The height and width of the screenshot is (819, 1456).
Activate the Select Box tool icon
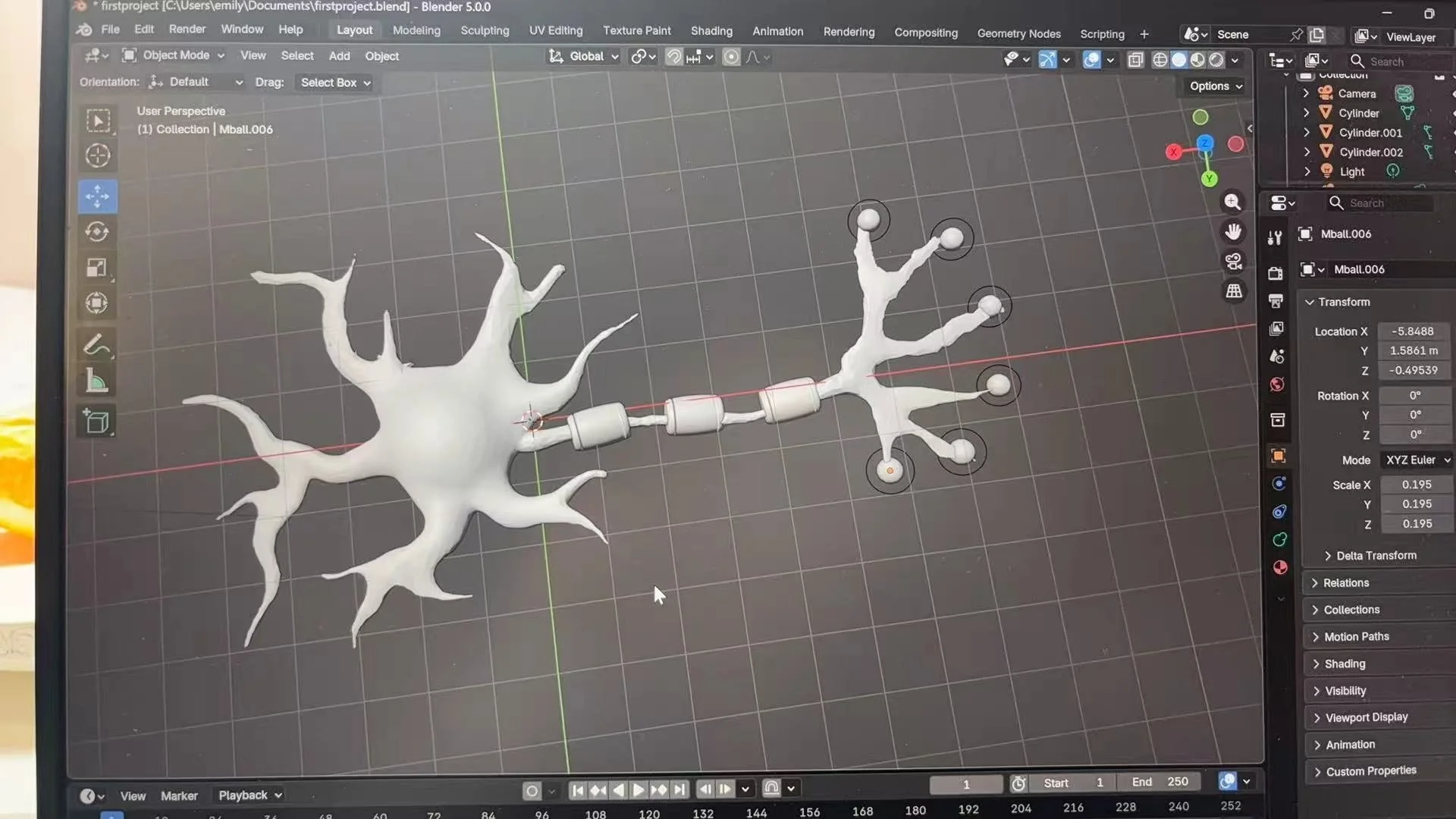(x=98, y=121)
